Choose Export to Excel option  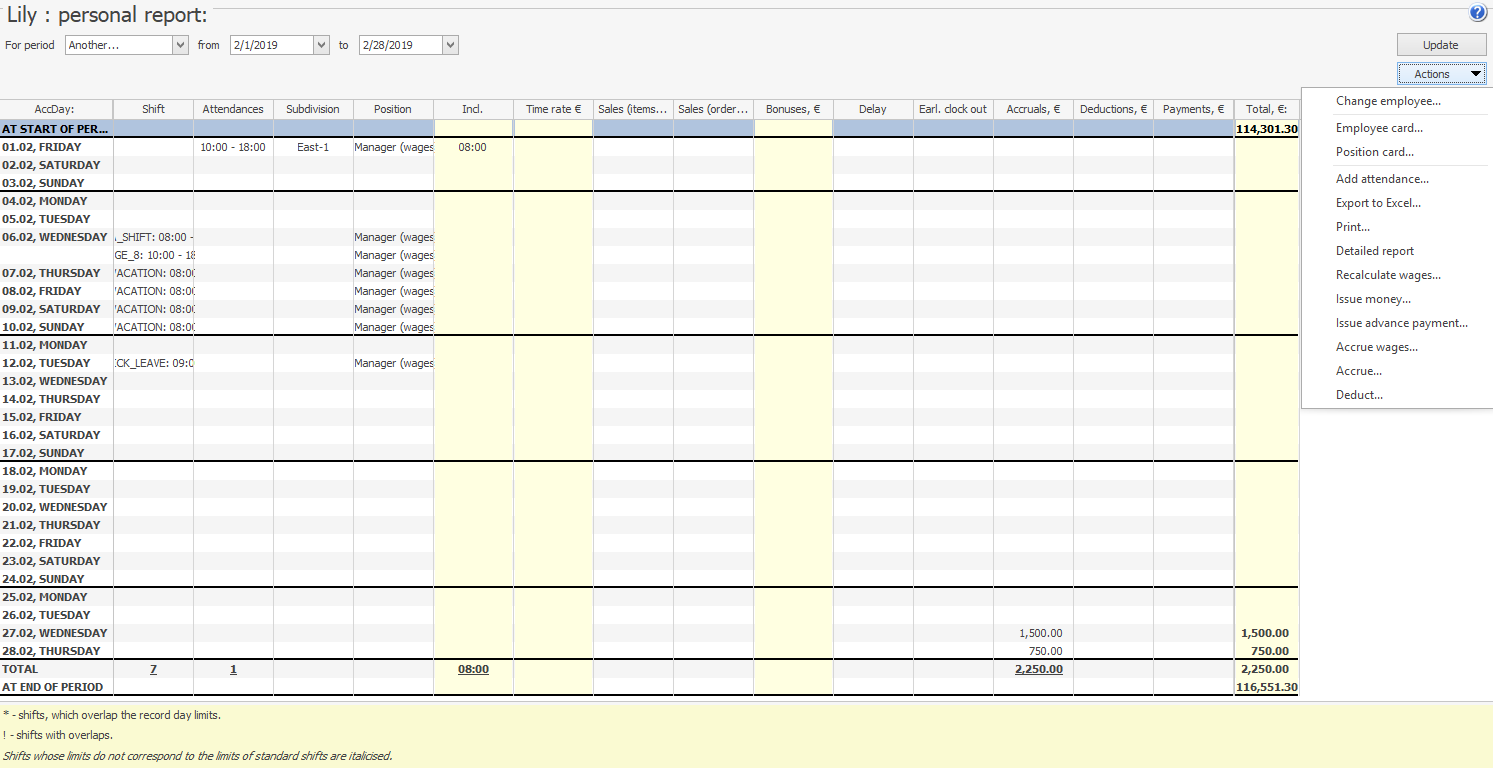pos(1378,203)
